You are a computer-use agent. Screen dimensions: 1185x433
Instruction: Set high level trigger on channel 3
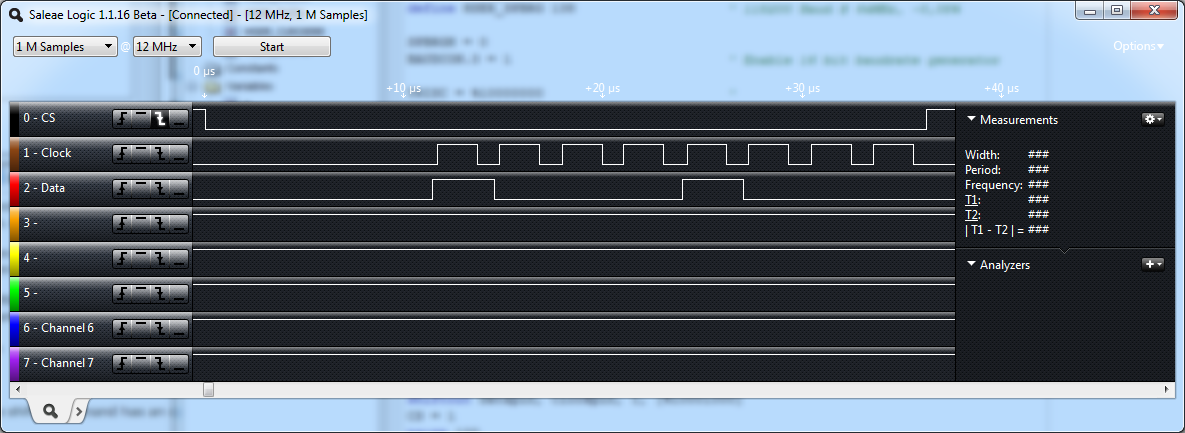point(141,223)
